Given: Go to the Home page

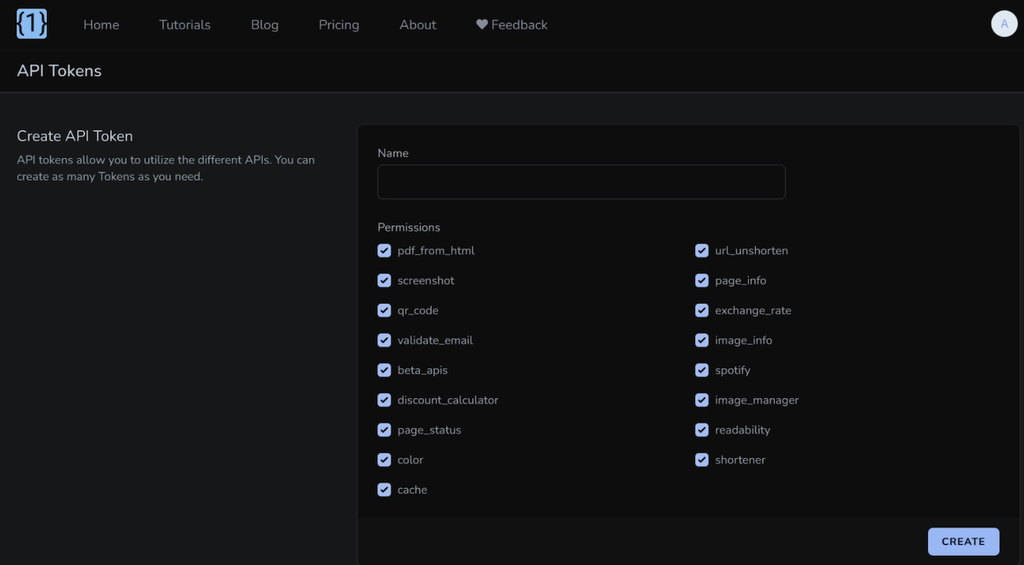Looking at the screenshot, I should [x=101, y=25].
